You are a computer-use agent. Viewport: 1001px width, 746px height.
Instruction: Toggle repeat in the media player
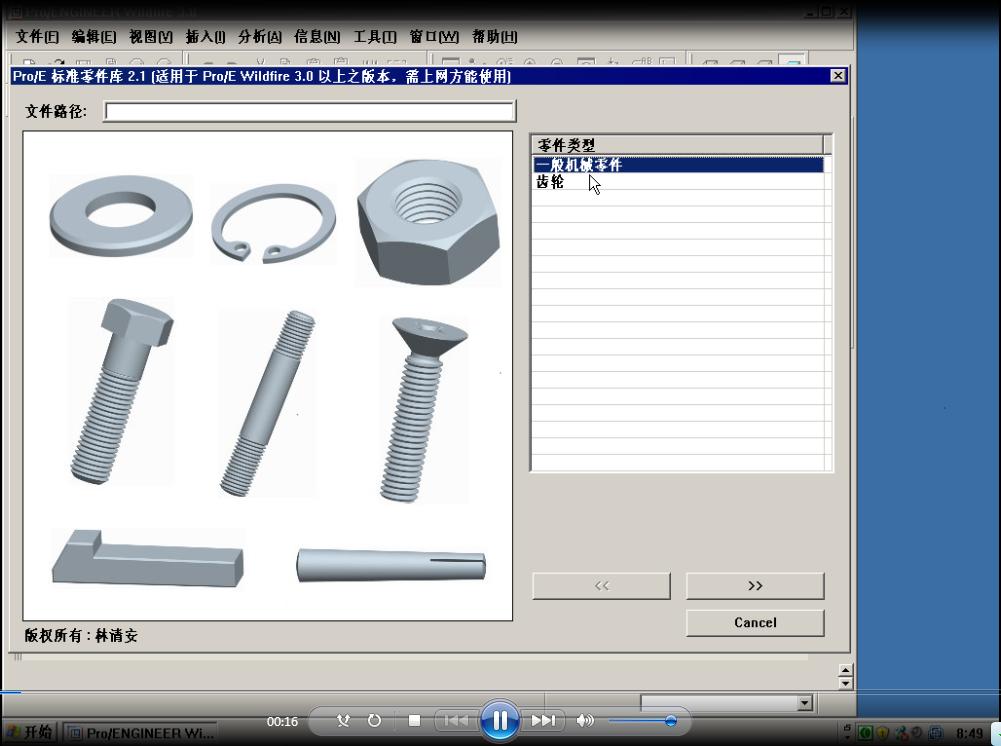pos(375,720)
